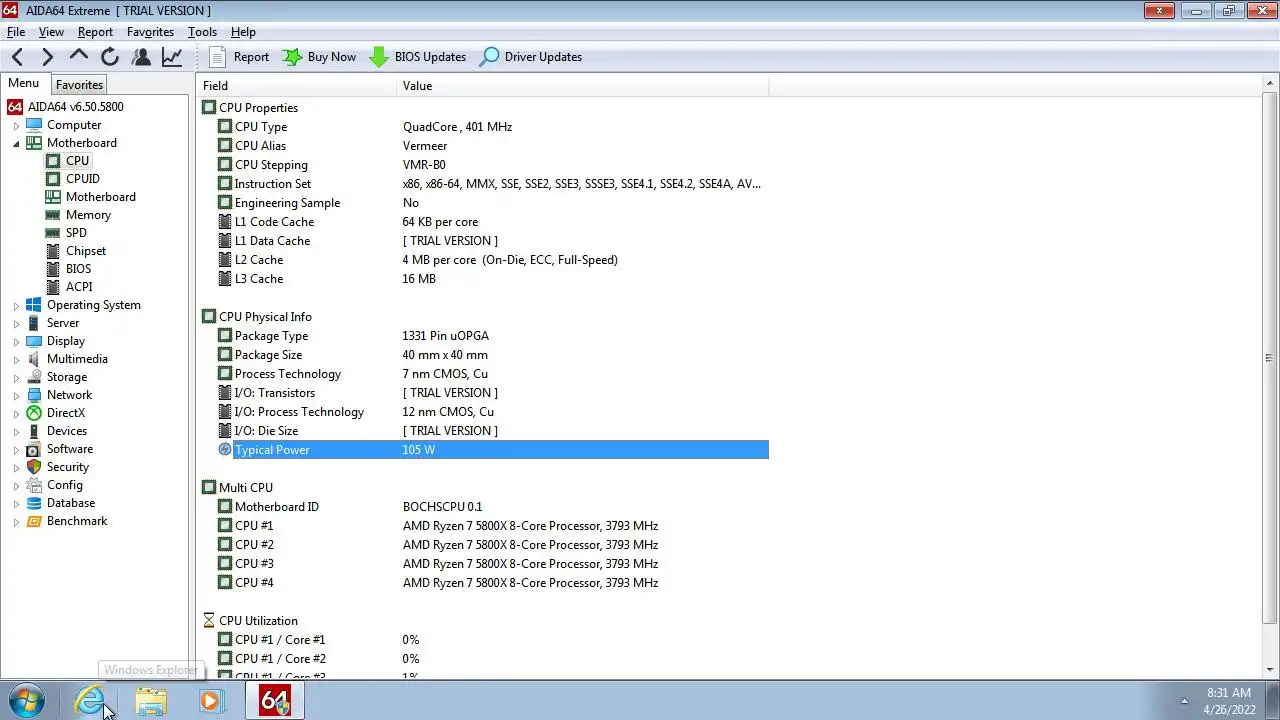Expand the DirectX tree node

pyautogui.click(x=16, y=414)
